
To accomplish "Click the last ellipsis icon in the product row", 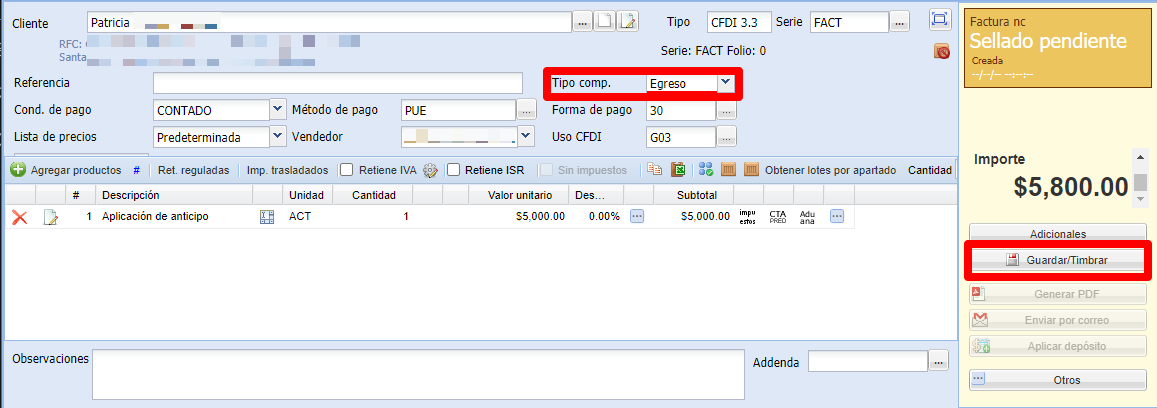I will tap(837, 216).
